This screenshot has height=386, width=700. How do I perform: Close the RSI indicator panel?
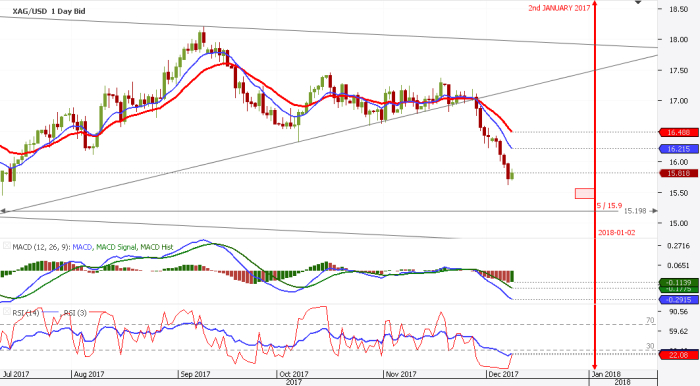coord(7,311)
